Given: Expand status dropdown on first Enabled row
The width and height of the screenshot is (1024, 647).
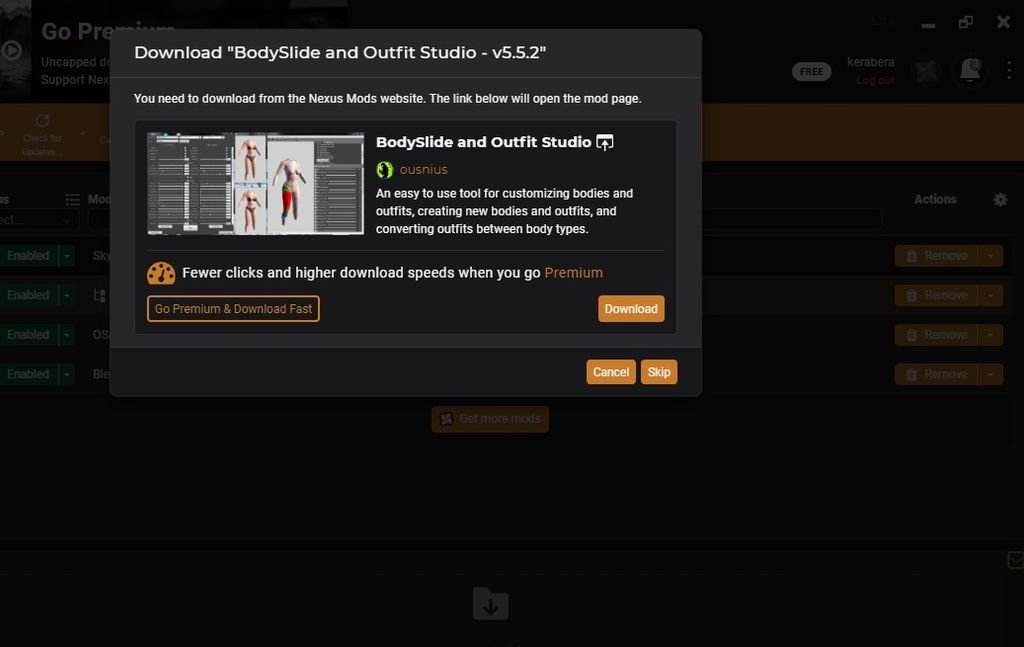Looking at the screenshot, I should [x=67, y=256].
